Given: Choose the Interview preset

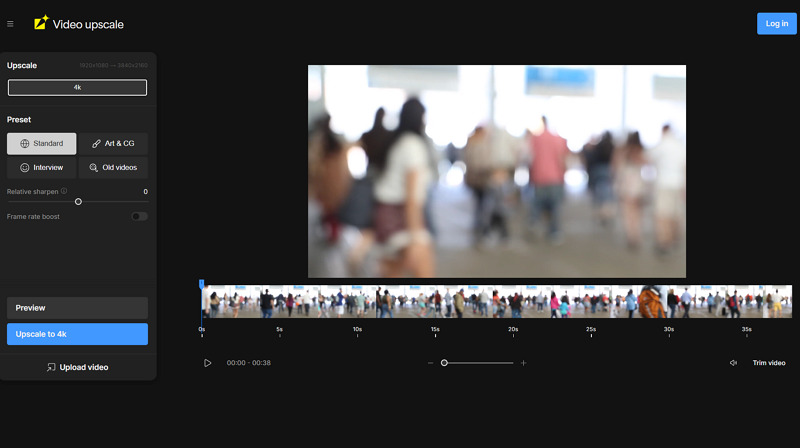Looking at the screenshot, I should (42, 168).
